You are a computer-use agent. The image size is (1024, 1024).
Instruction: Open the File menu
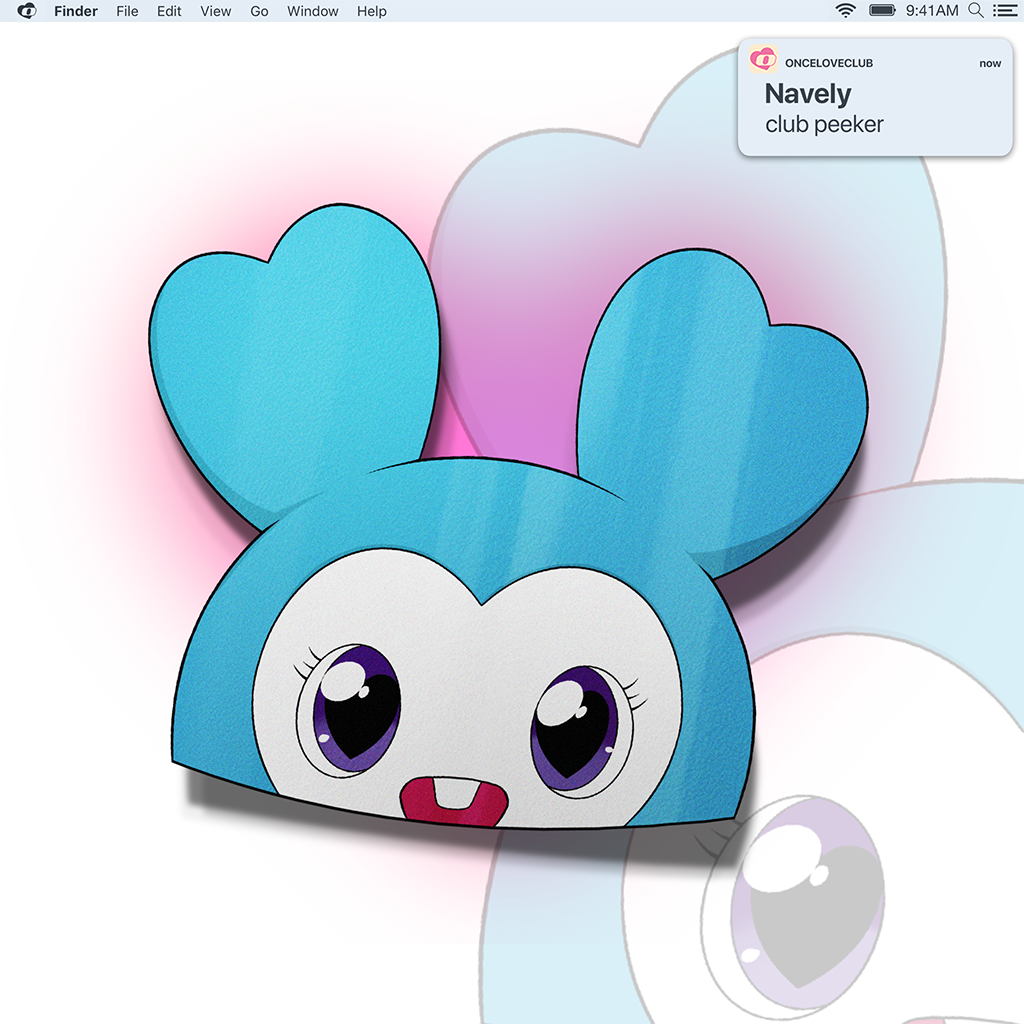pyautogui.click(x=127, y=11)
